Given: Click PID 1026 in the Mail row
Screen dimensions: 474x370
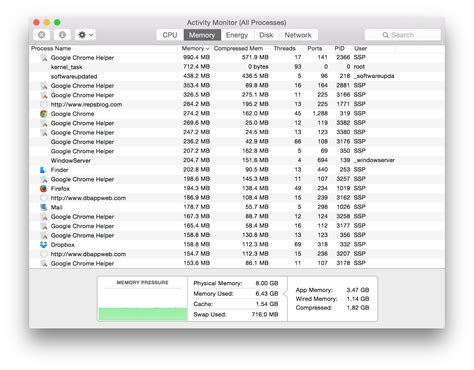Looking at the screenshot, I should pos(343,207).
